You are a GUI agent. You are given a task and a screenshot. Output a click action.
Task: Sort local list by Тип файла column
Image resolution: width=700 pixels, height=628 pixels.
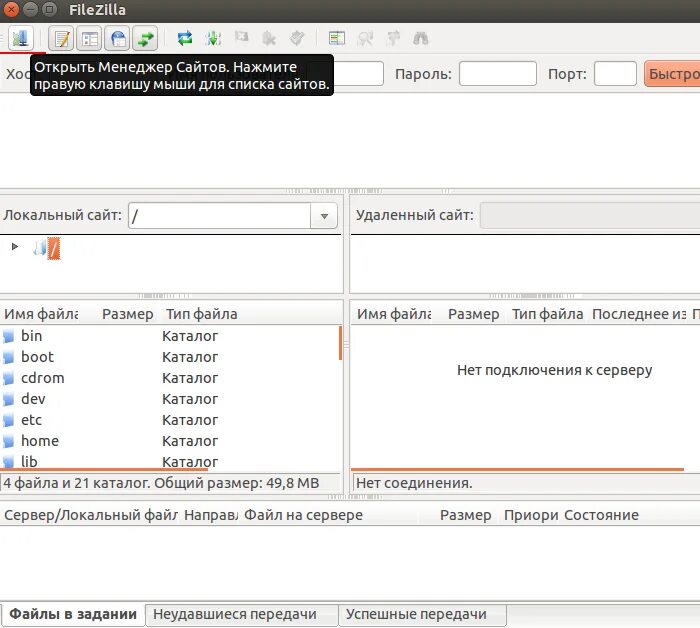coord(202,314)
